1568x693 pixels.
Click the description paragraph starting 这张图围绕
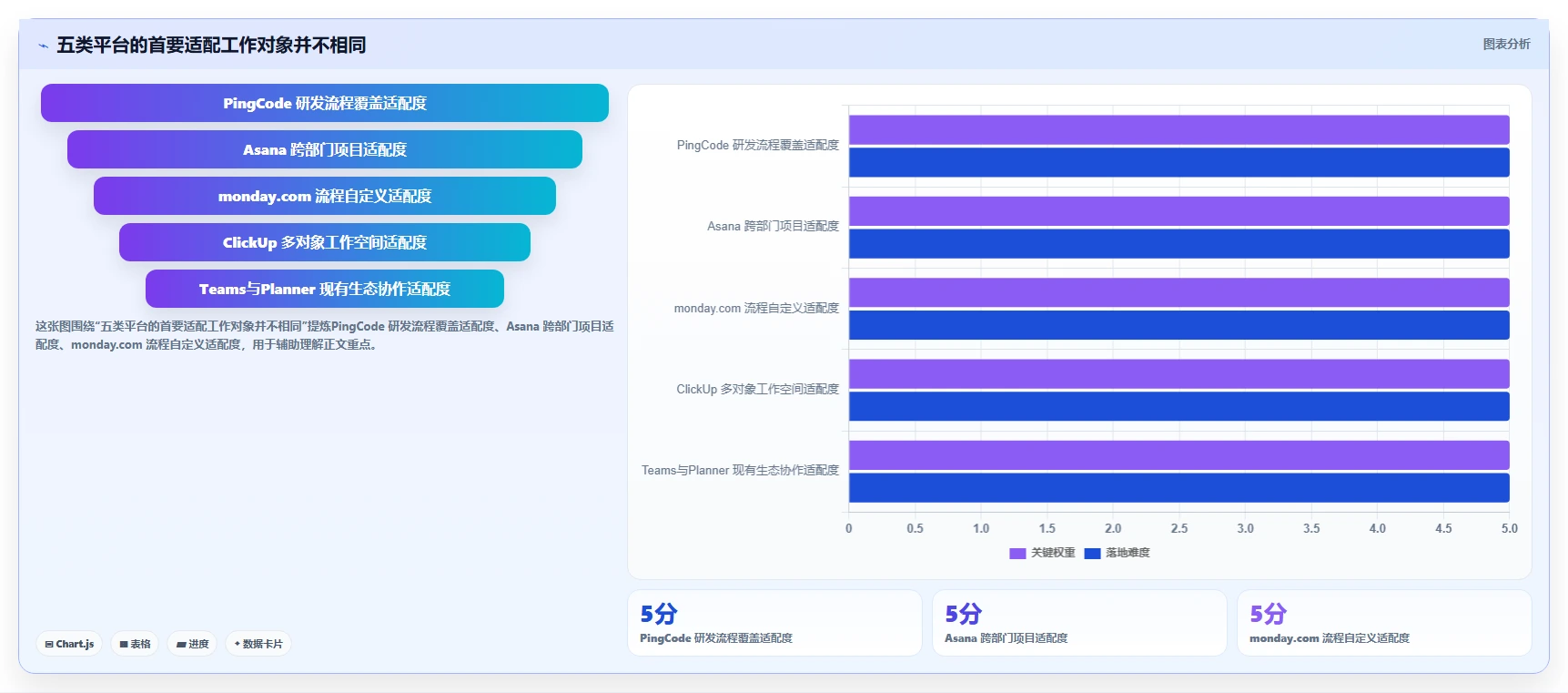pyautogui.click(x=325, y=335)
